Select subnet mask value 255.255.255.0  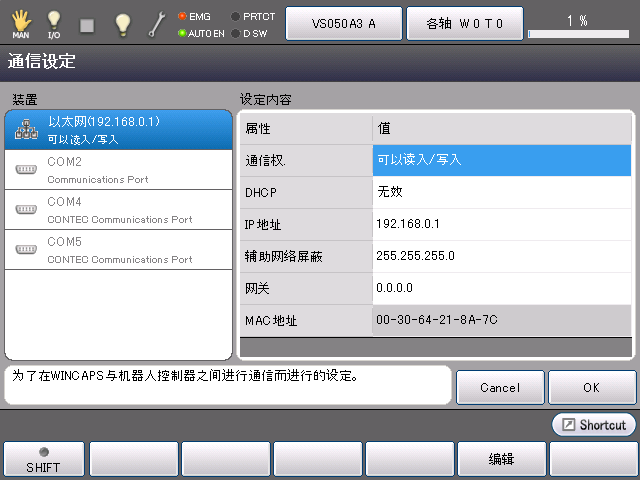click(502, 256)
